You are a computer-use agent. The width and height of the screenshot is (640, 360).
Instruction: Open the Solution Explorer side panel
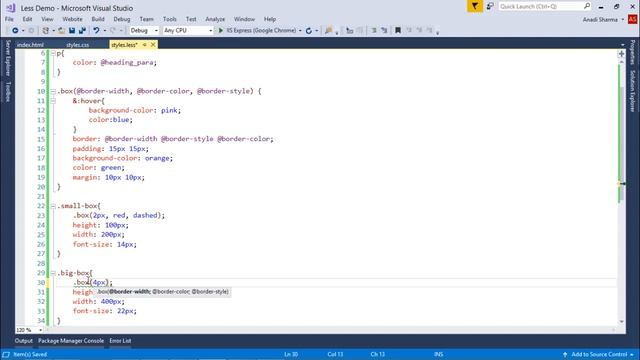click(632, 91)
